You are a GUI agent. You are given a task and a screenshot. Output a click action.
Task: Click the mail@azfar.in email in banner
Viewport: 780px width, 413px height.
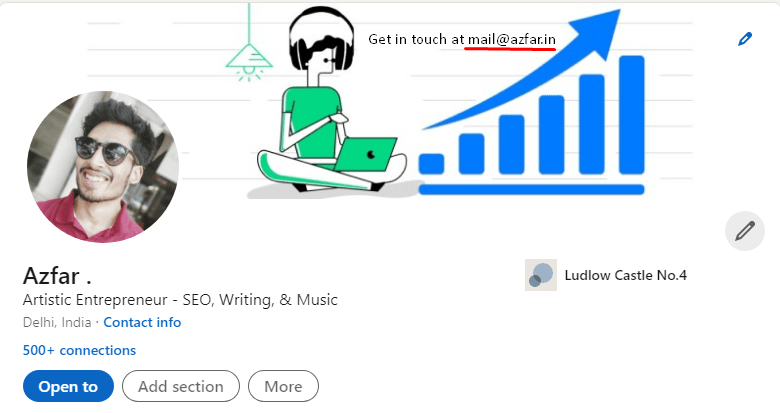coord(511,39)
